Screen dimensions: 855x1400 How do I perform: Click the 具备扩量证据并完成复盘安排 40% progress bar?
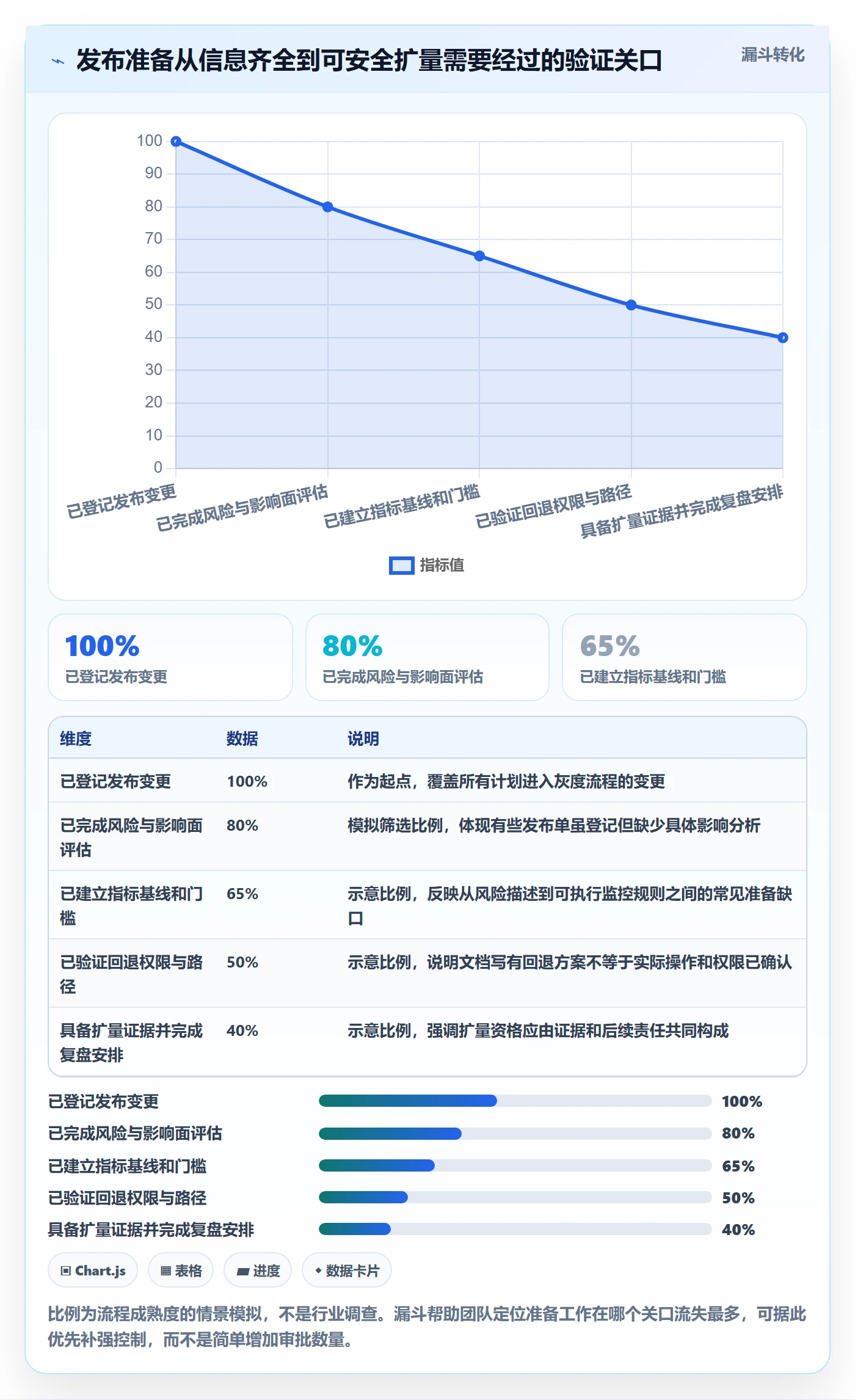(x=515, y=1229)
